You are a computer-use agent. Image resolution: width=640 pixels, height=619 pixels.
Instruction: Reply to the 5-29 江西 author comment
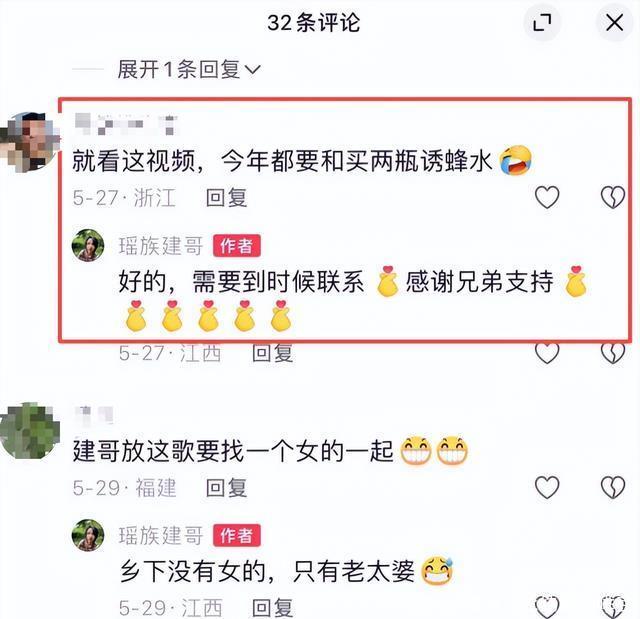pos(273,608)
